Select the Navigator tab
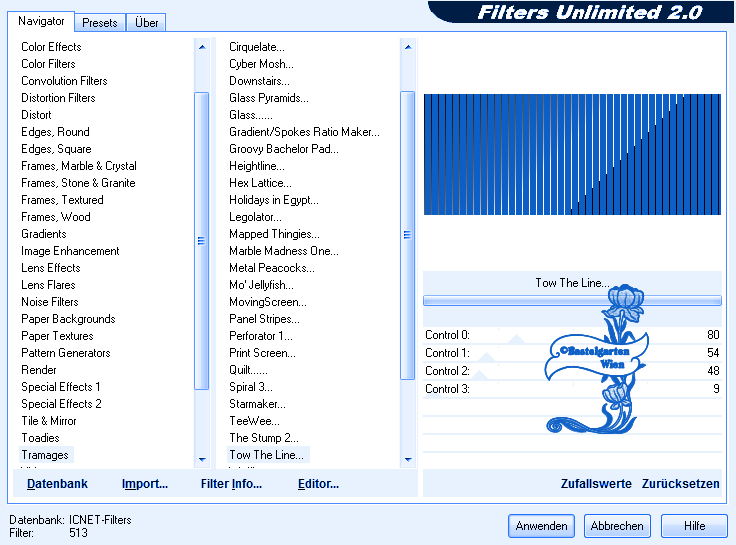This screenshot has width=736, height=545. (x=41, y=21)
